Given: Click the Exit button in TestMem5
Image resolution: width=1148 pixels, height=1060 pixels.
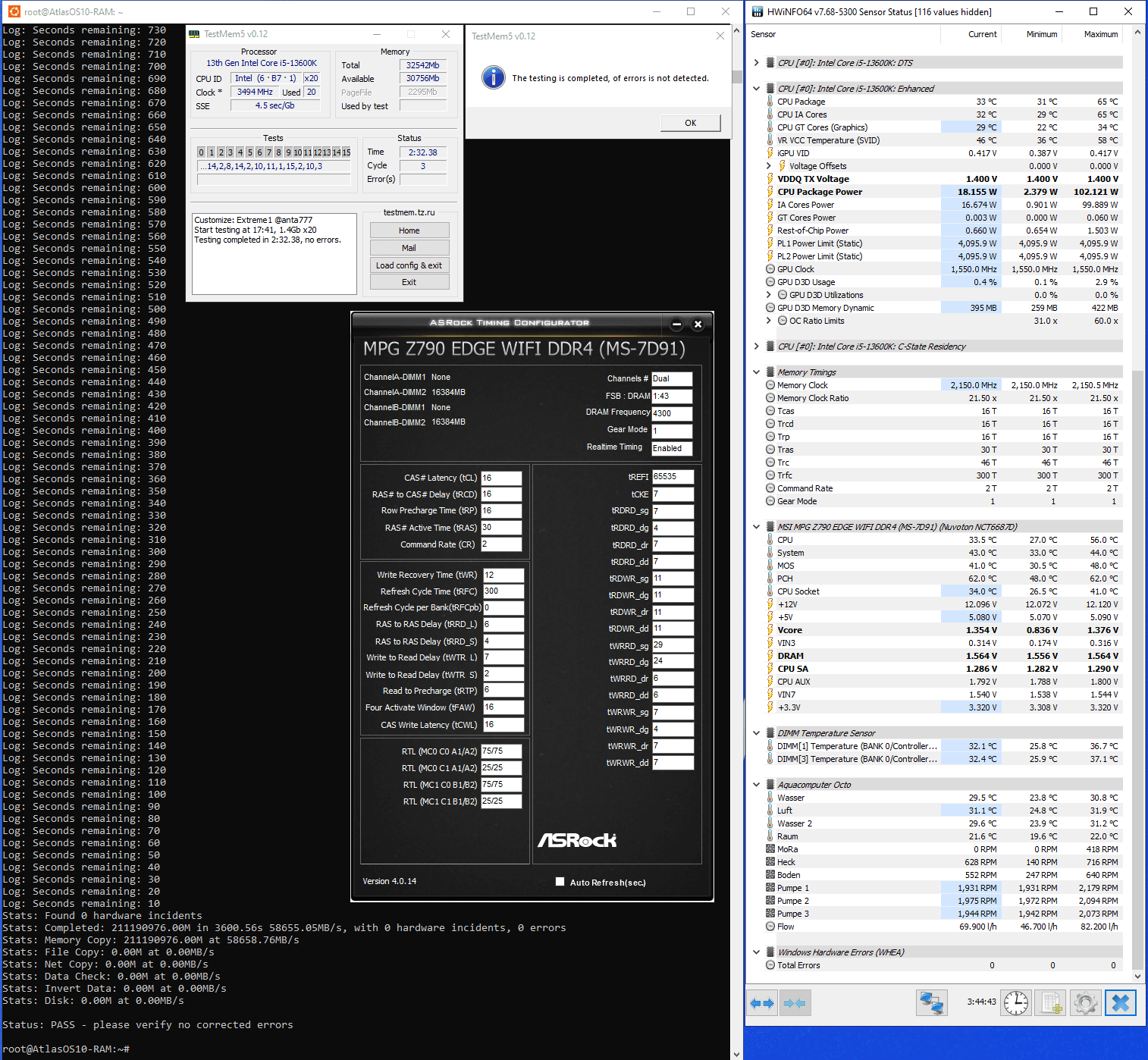Looking at the screenshot, I should point(409,282).
